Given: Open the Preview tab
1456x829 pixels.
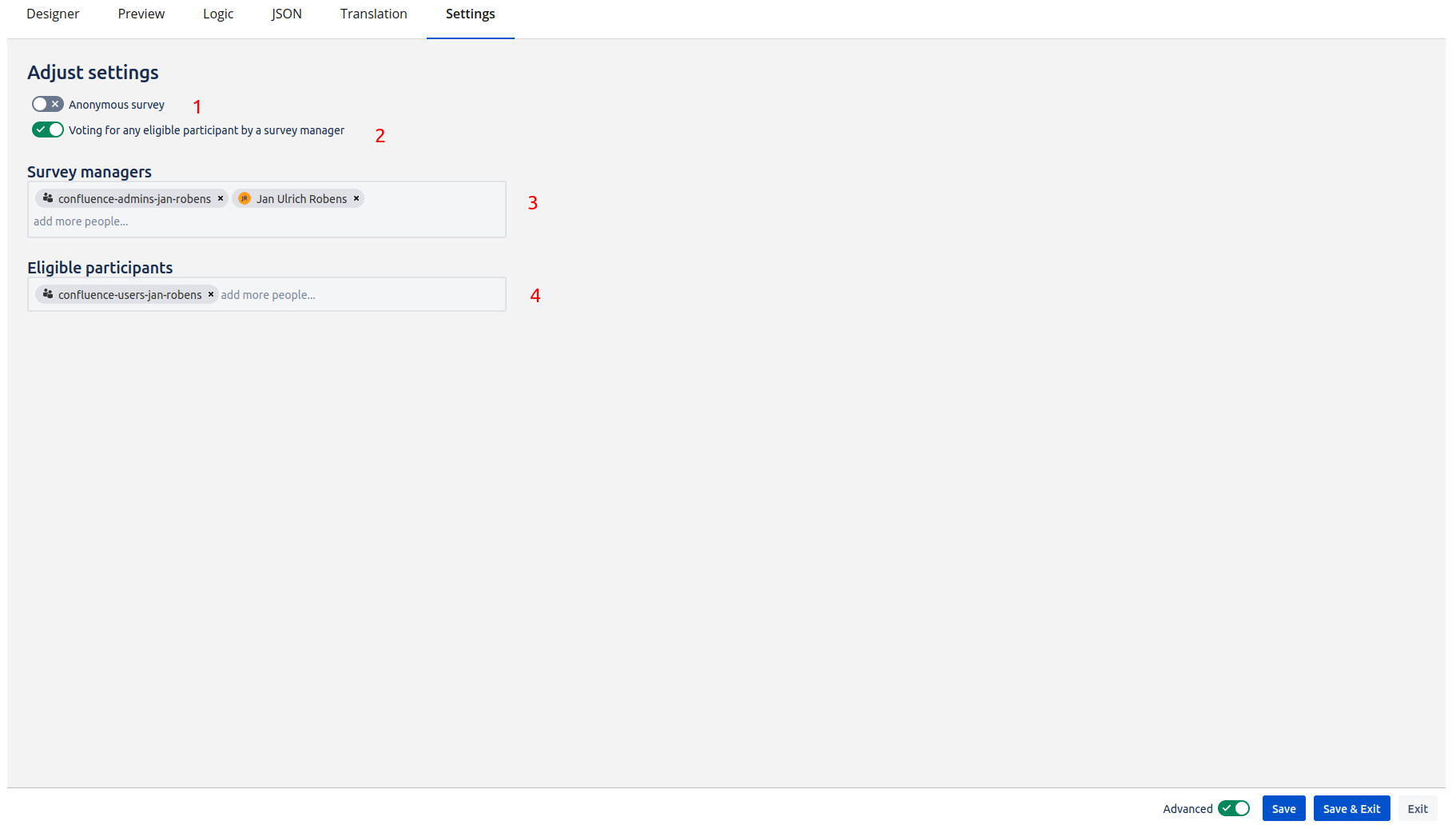Looking at the screenshot, I should (141, 14).
